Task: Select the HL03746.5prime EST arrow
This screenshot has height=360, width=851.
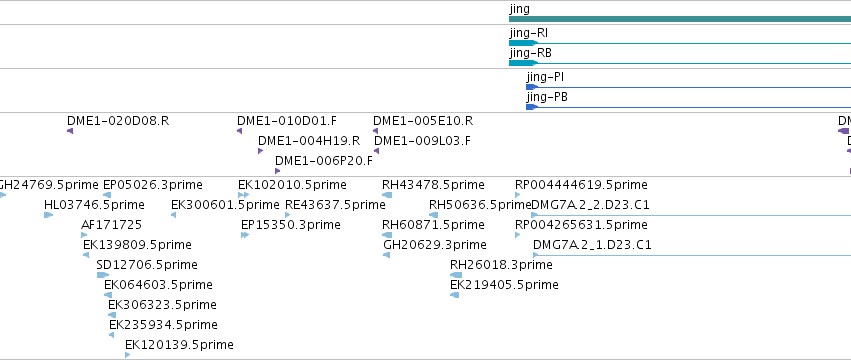Action: pyautogui.click(x=48, y=215)
